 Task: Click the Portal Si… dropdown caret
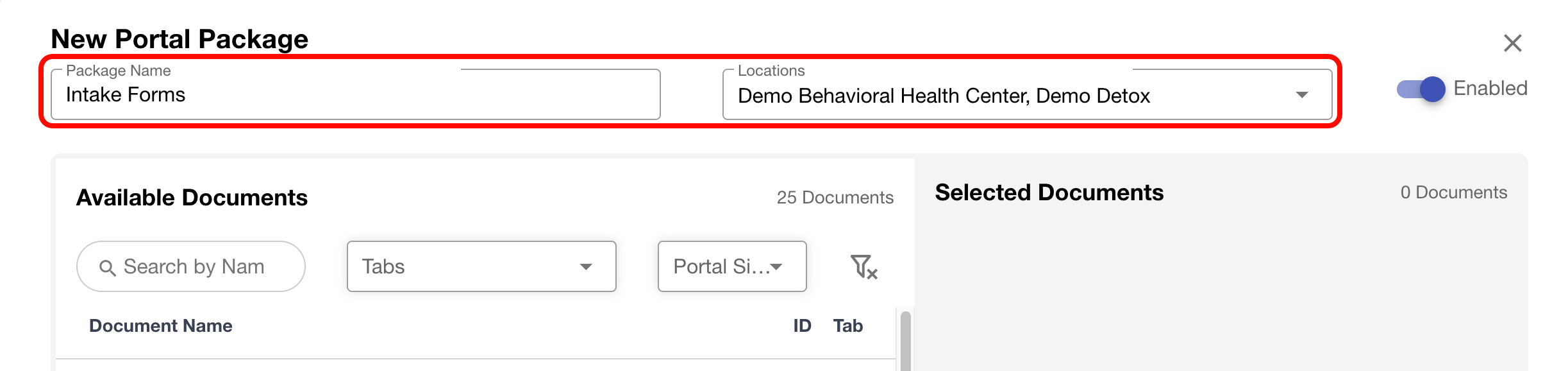tap(776, 267)
